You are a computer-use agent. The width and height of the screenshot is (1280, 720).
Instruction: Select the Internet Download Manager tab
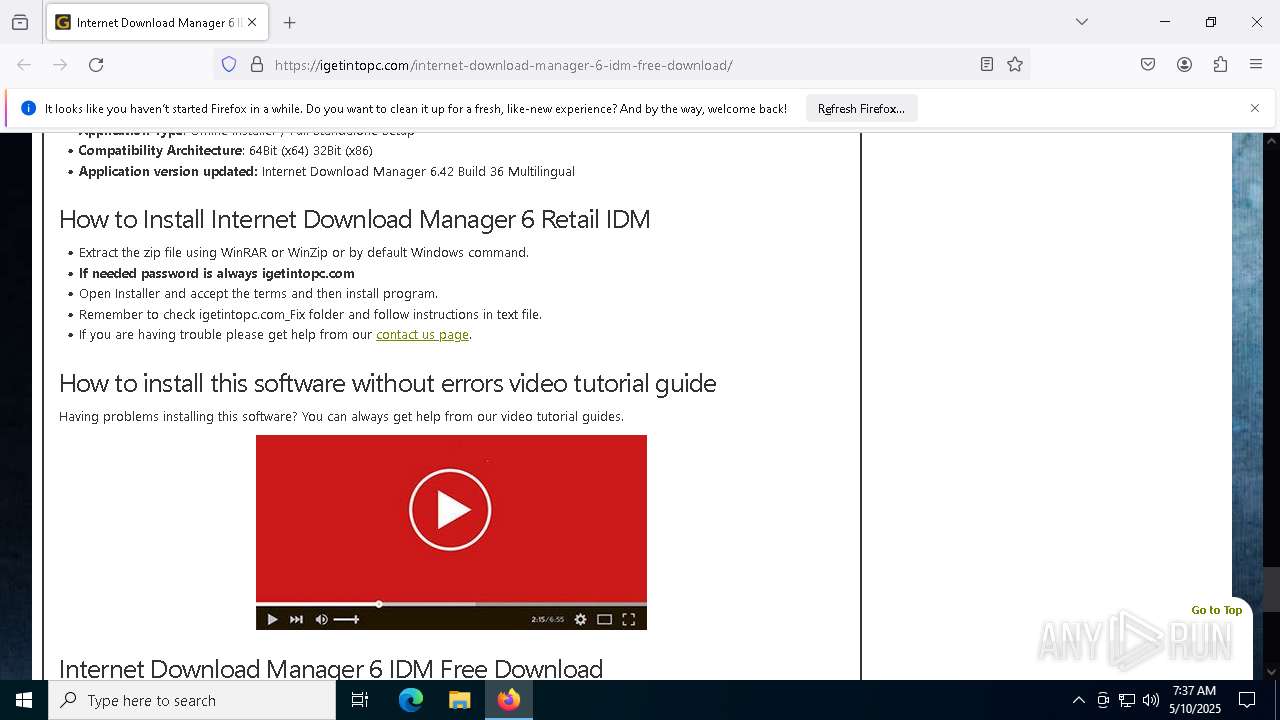point(158,22)
